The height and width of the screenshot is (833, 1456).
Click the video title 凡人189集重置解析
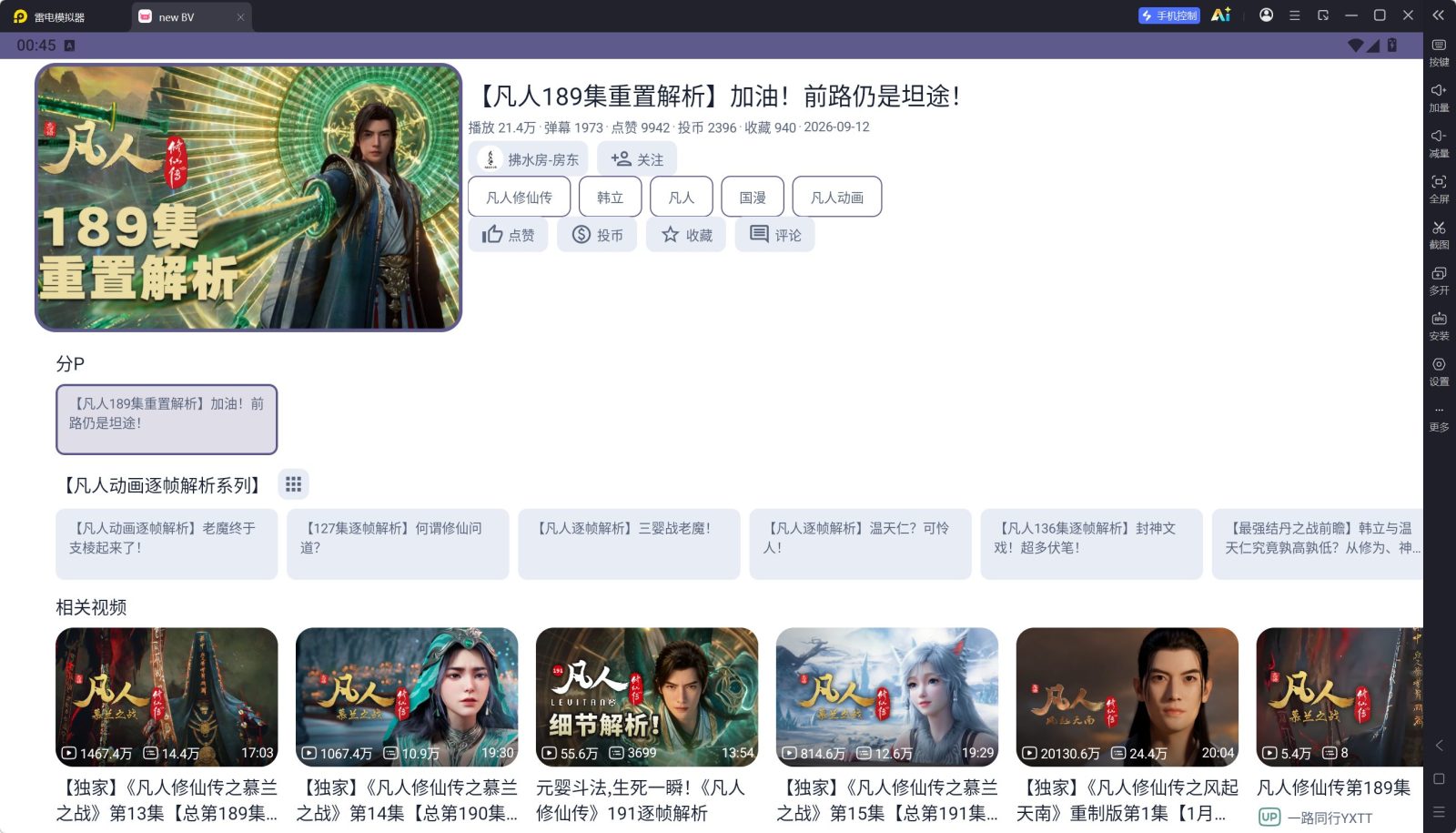tap(717, 96)
